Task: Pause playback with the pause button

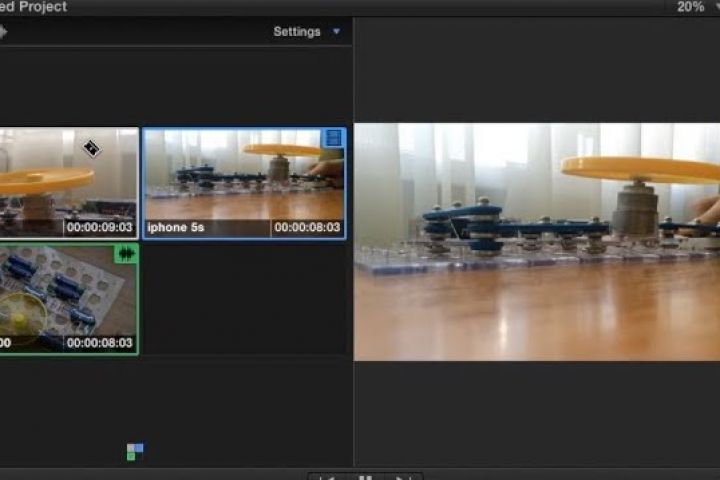Action: pos(366,478)
